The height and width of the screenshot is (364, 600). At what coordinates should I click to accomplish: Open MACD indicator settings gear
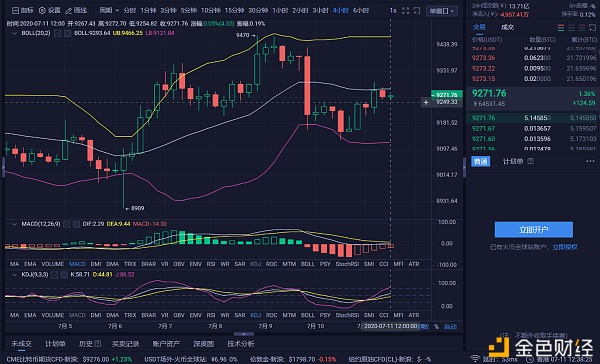(67, 224)
